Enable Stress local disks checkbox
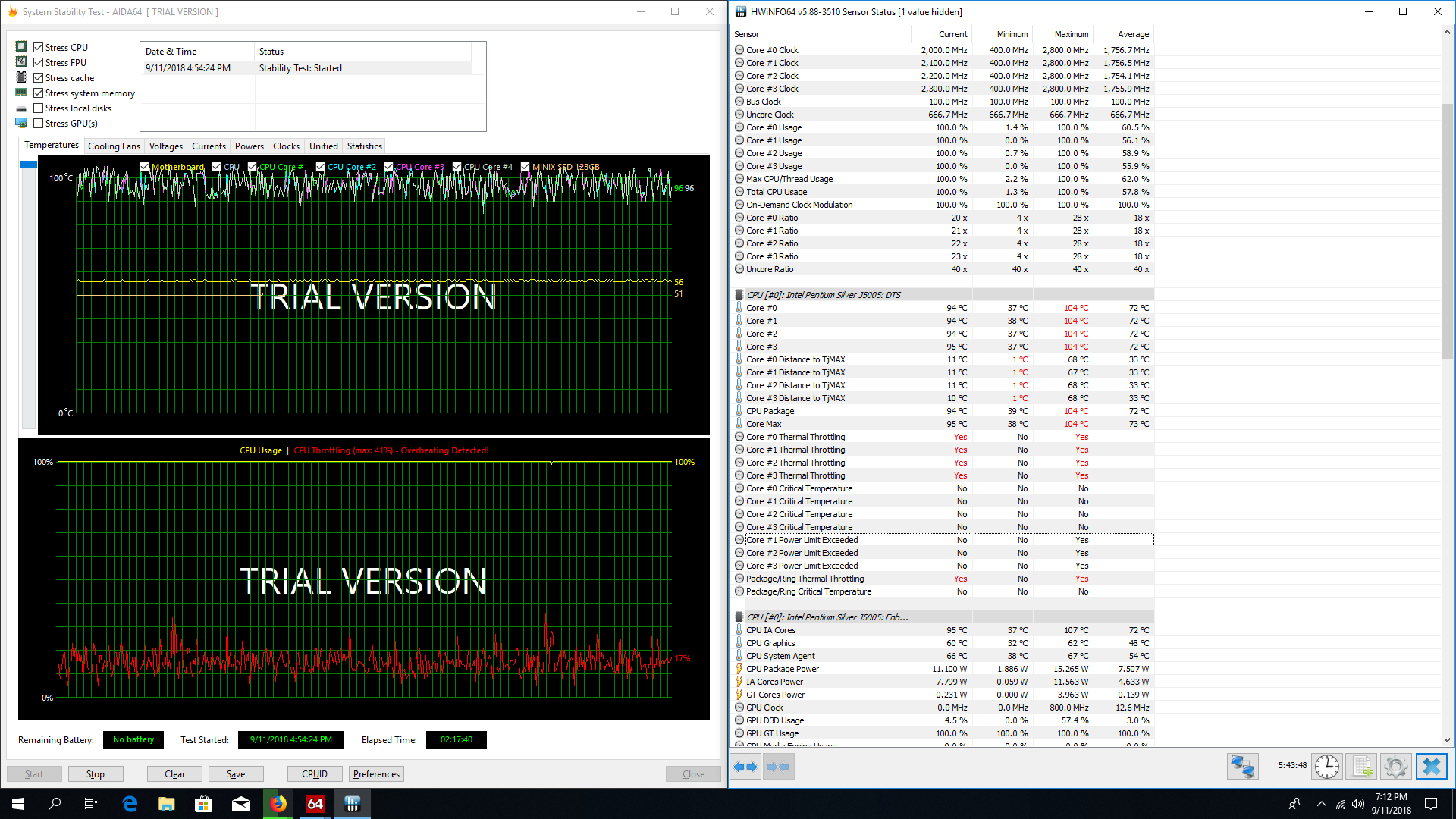Viewport: 1456px width, 819px height. [x=38, y=108]
